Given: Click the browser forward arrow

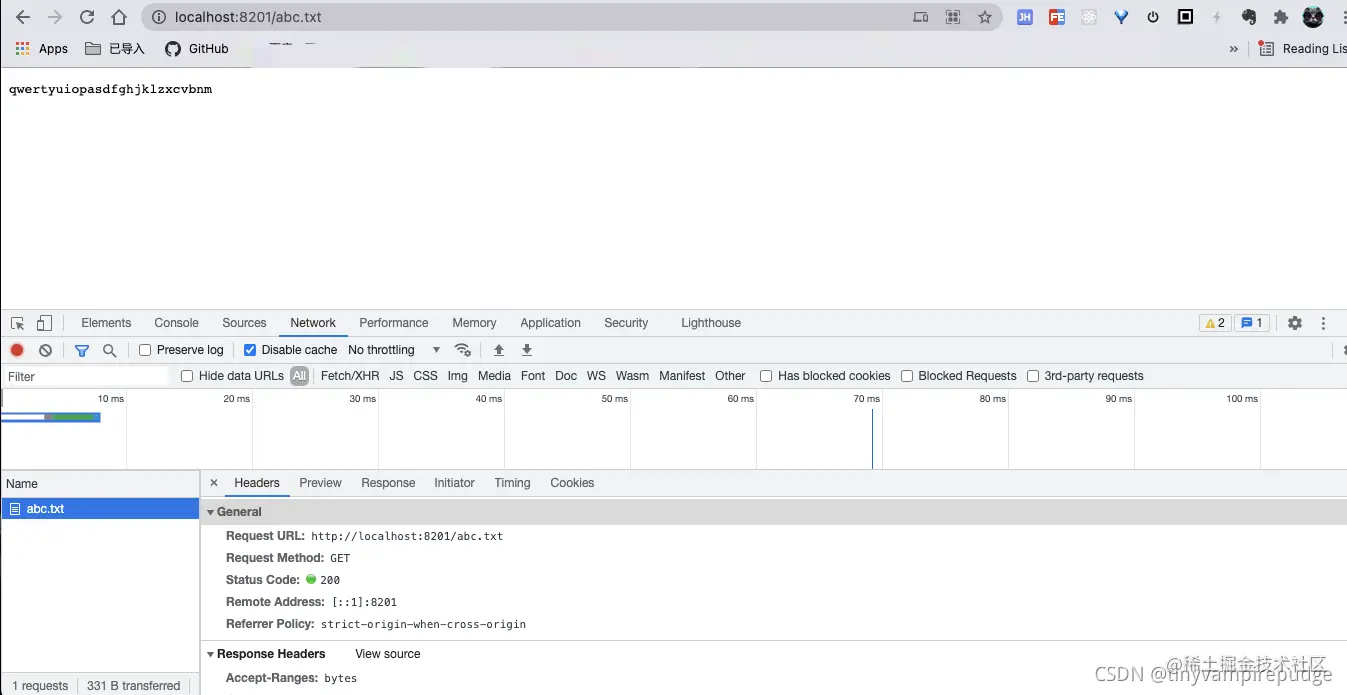Looking at the screenshot, I should pos(55,17).
